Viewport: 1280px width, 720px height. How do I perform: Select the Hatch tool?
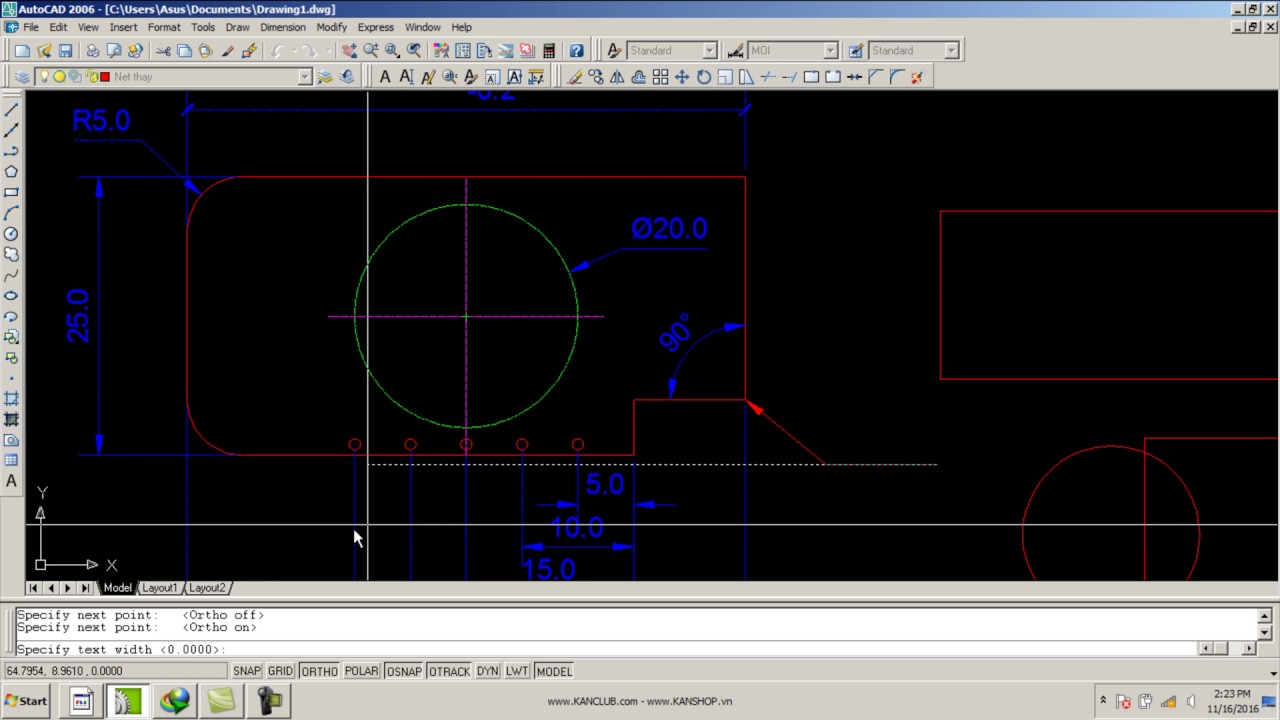(11, 399)
